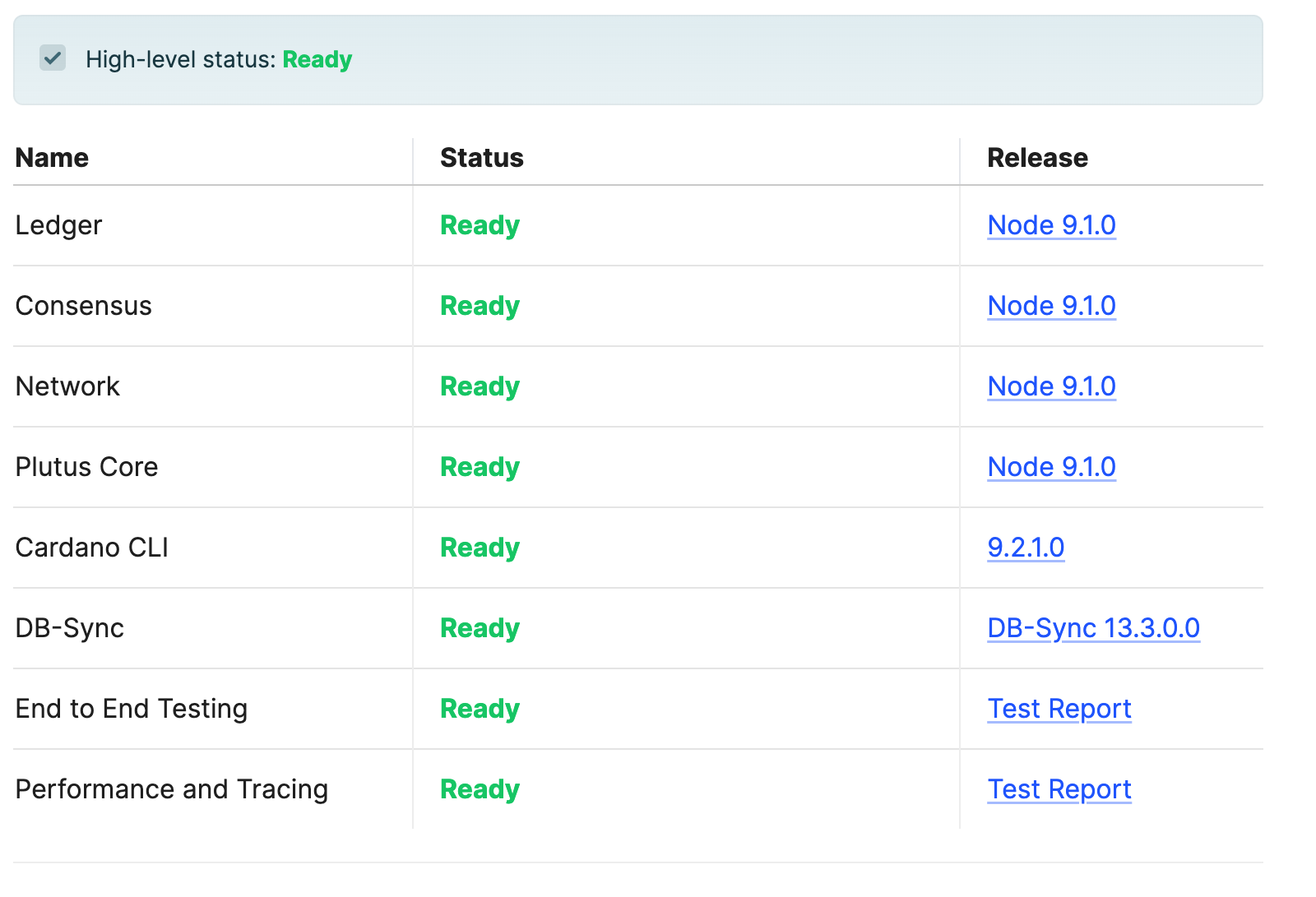Select the Ledger name cell

[x=58, y=225]
